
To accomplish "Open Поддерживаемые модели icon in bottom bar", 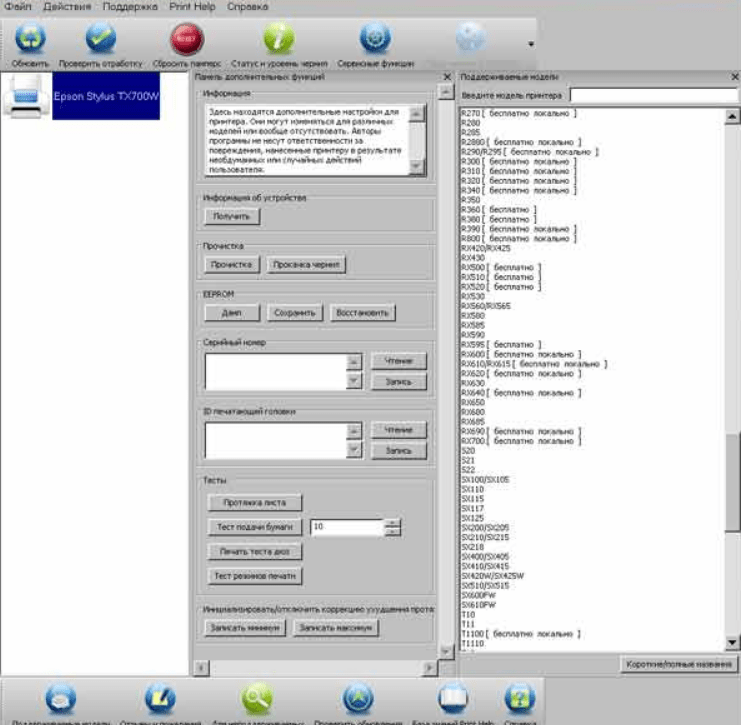I will (x=60, y=698).
